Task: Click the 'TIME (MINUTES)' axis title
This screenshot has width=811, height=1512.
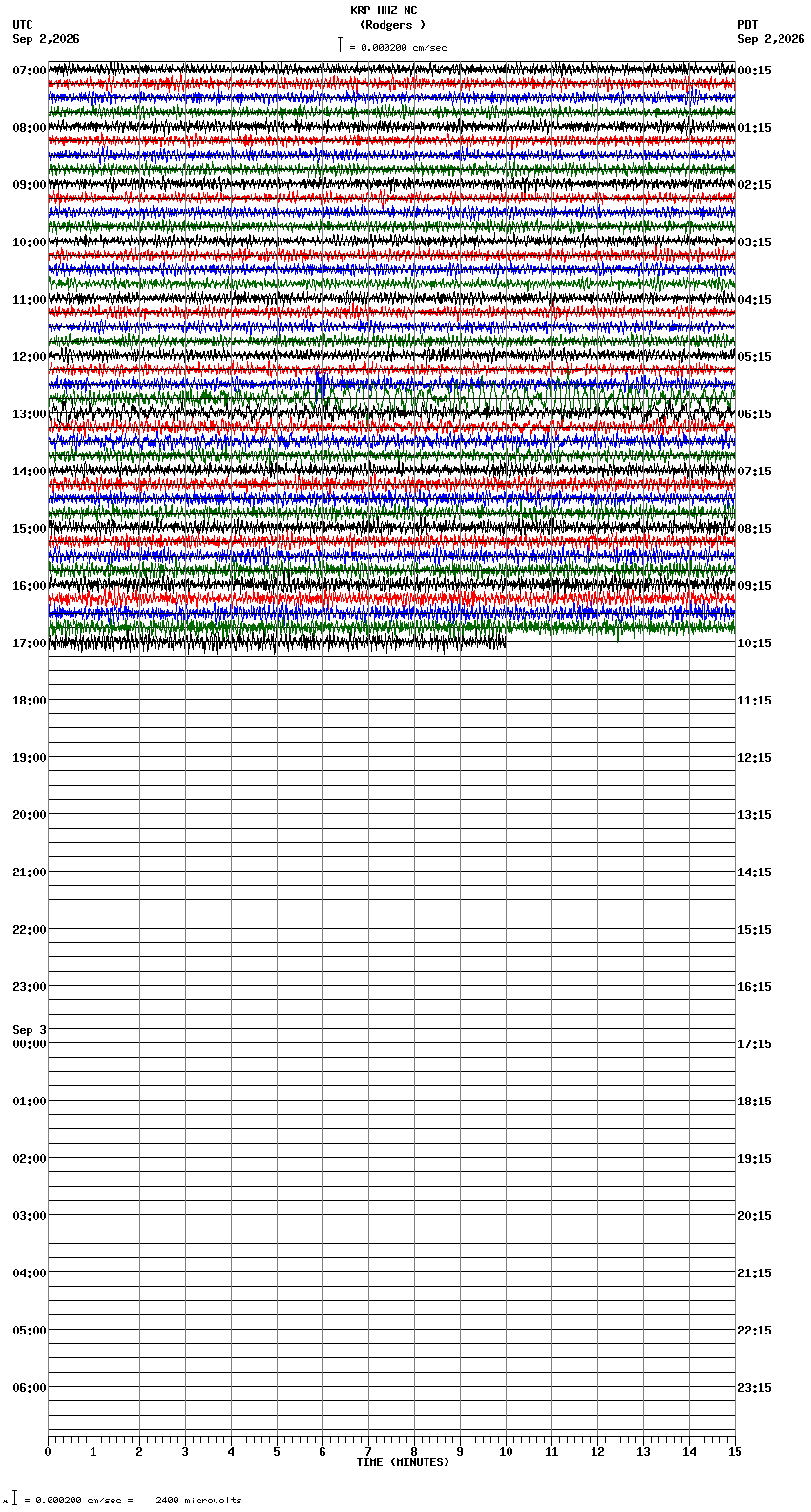Action: (403, 1462)
